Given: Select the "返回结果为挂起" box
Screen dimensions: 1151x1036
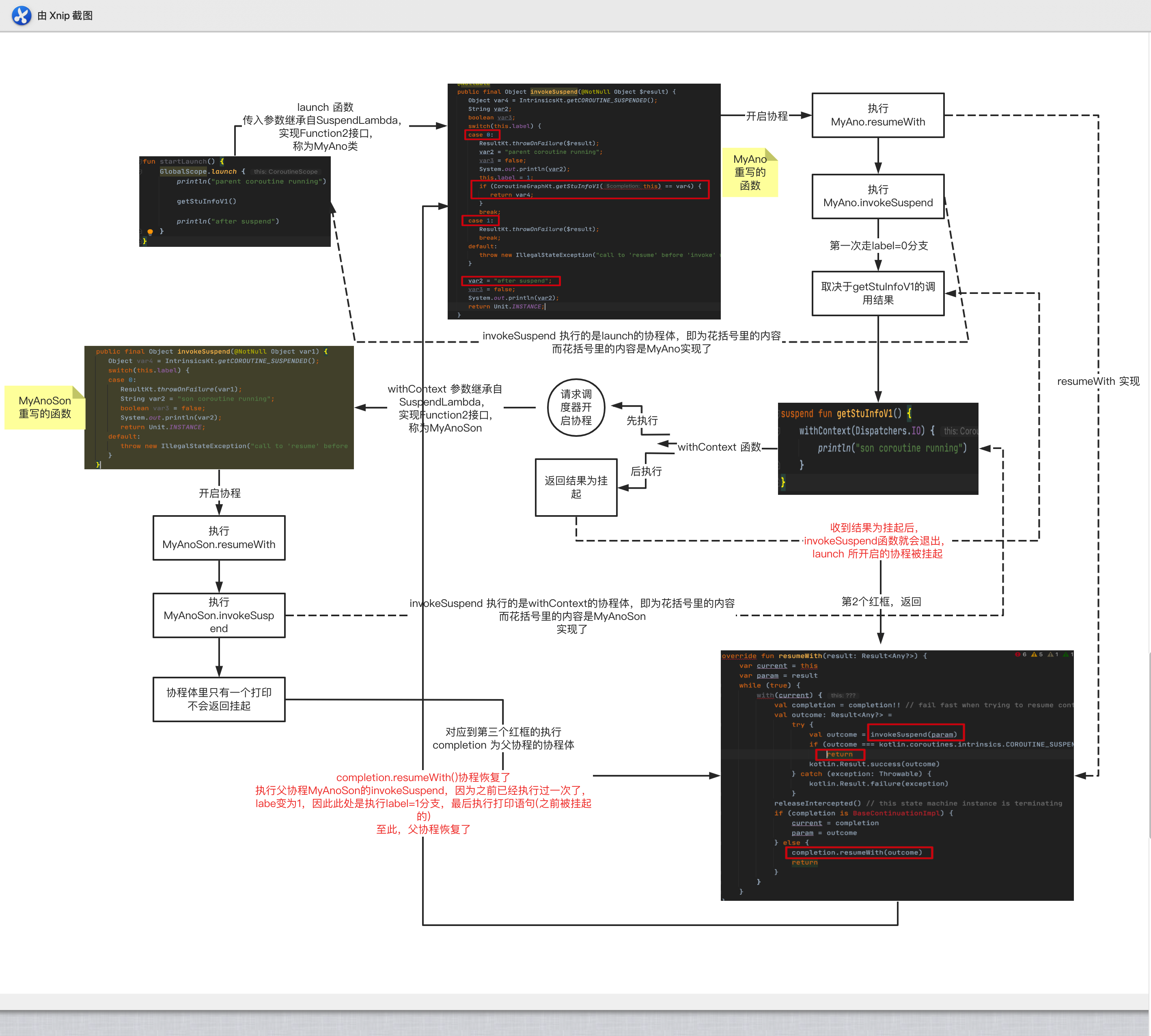Looking at the screenshot, I should coord(576,487).
